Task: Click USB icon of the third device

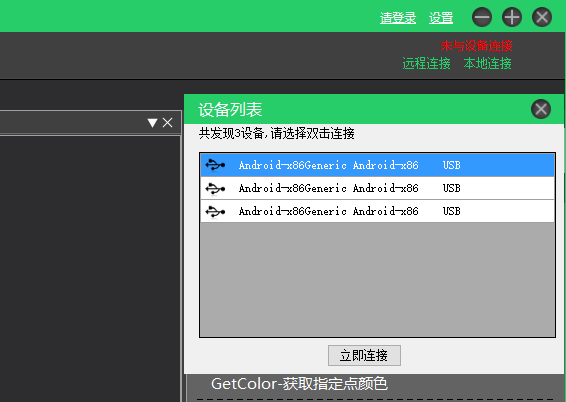Action: tap(215, 211)
